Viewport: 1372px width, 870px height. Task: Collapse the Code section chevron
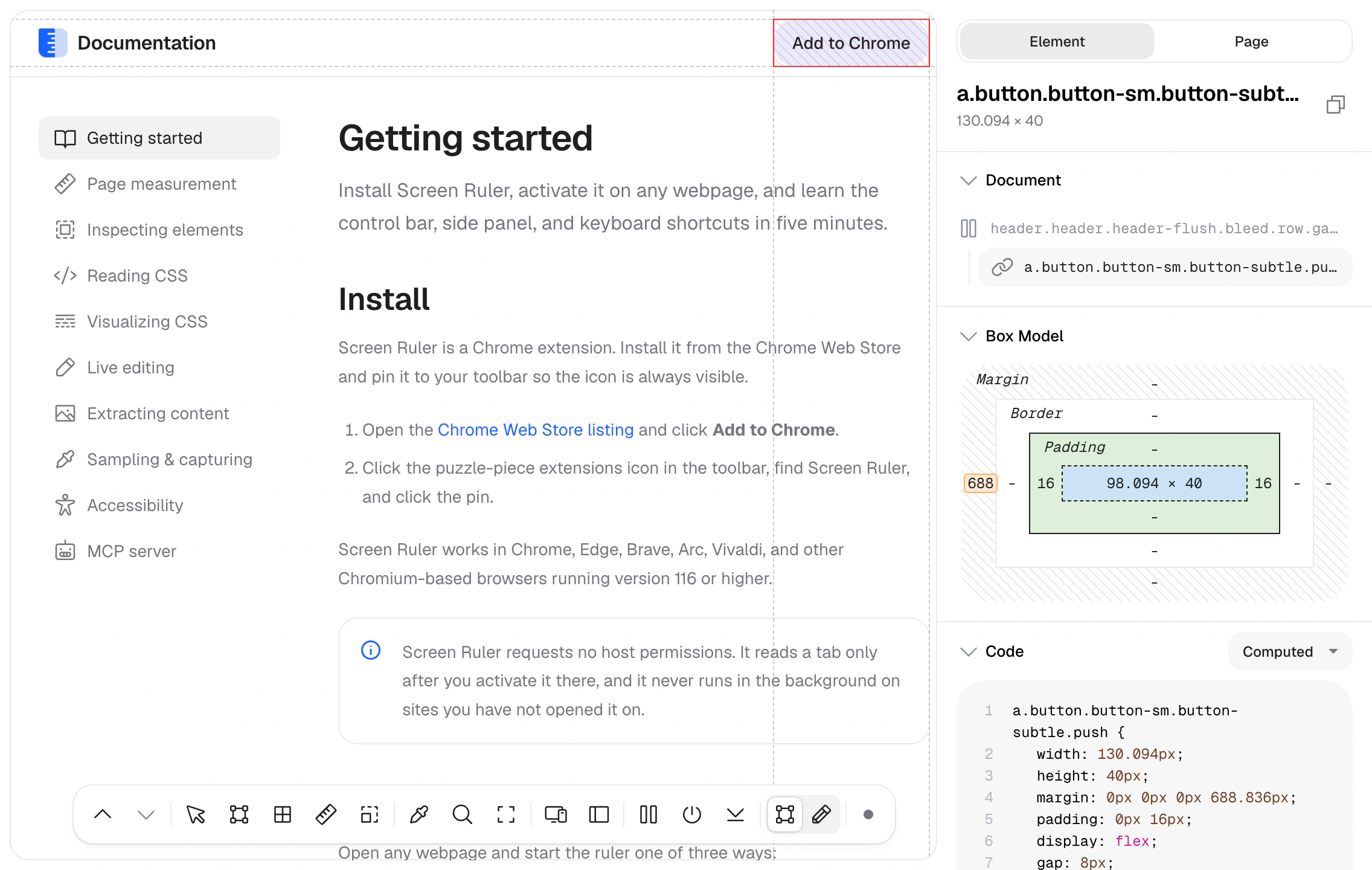(969, 652)
